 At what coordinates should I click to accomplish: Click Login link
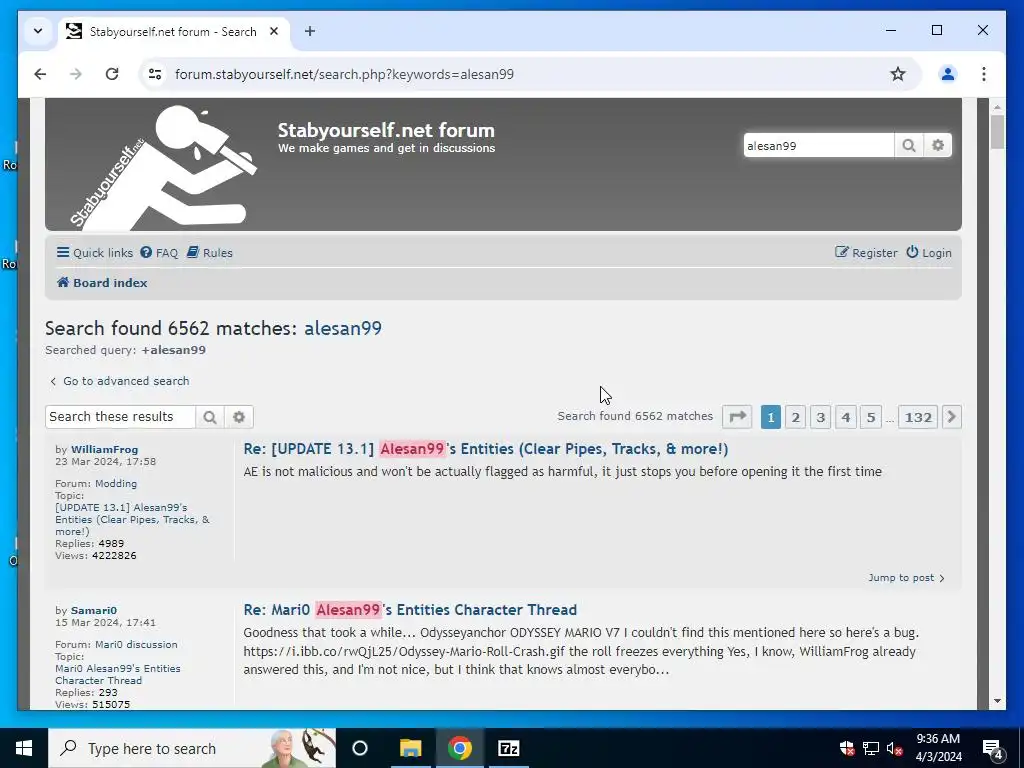(x=929, y=253)
